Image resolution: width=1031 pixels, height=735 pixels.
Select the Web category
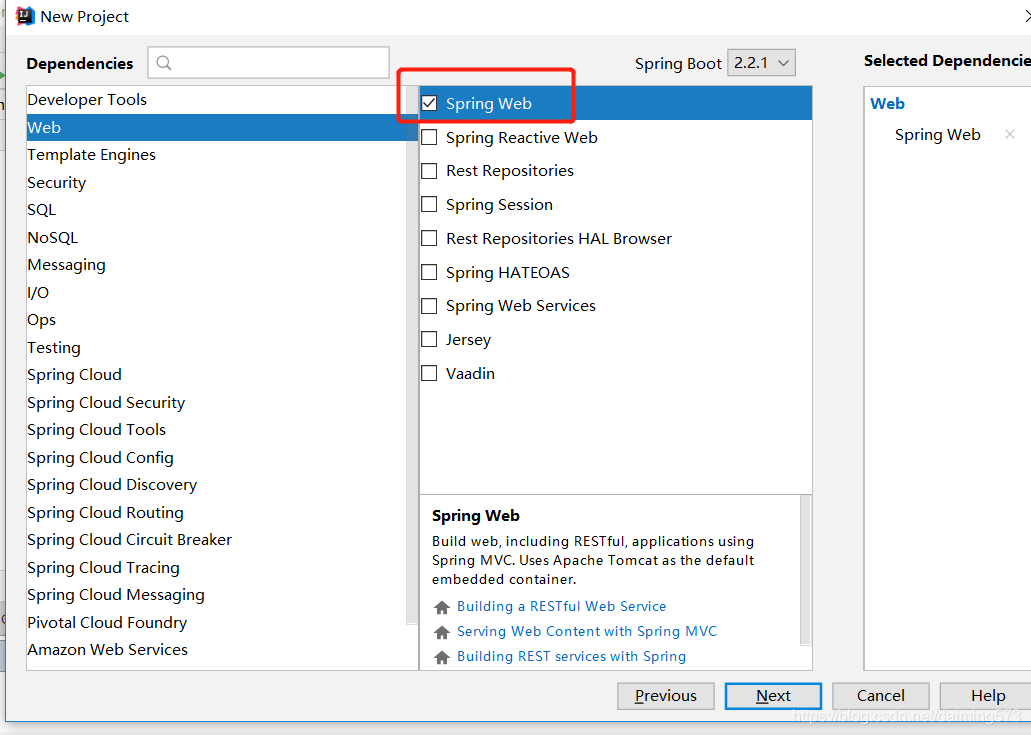click(216, 128)
